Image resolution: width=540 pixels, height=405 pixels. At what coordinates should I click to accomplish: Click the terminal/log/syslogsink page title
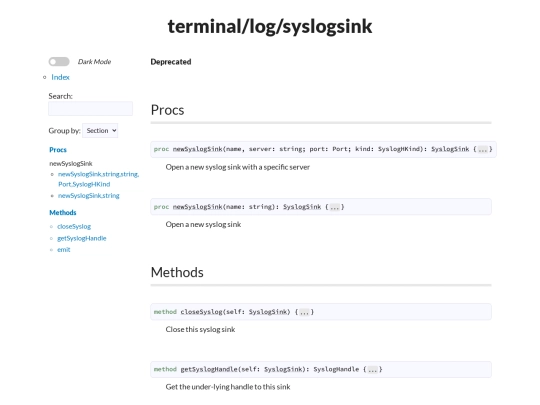270,26
